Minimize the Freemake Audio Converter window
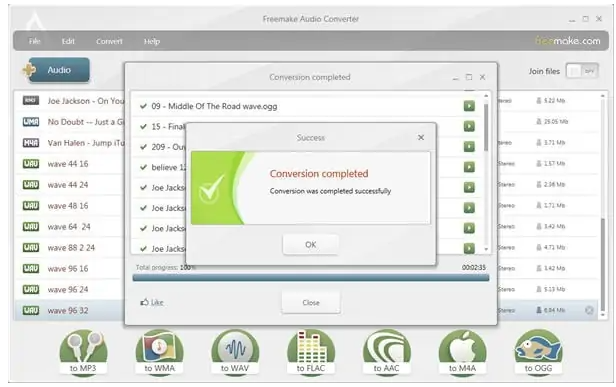This screenshot has height=387, width=616. point(572,19)
